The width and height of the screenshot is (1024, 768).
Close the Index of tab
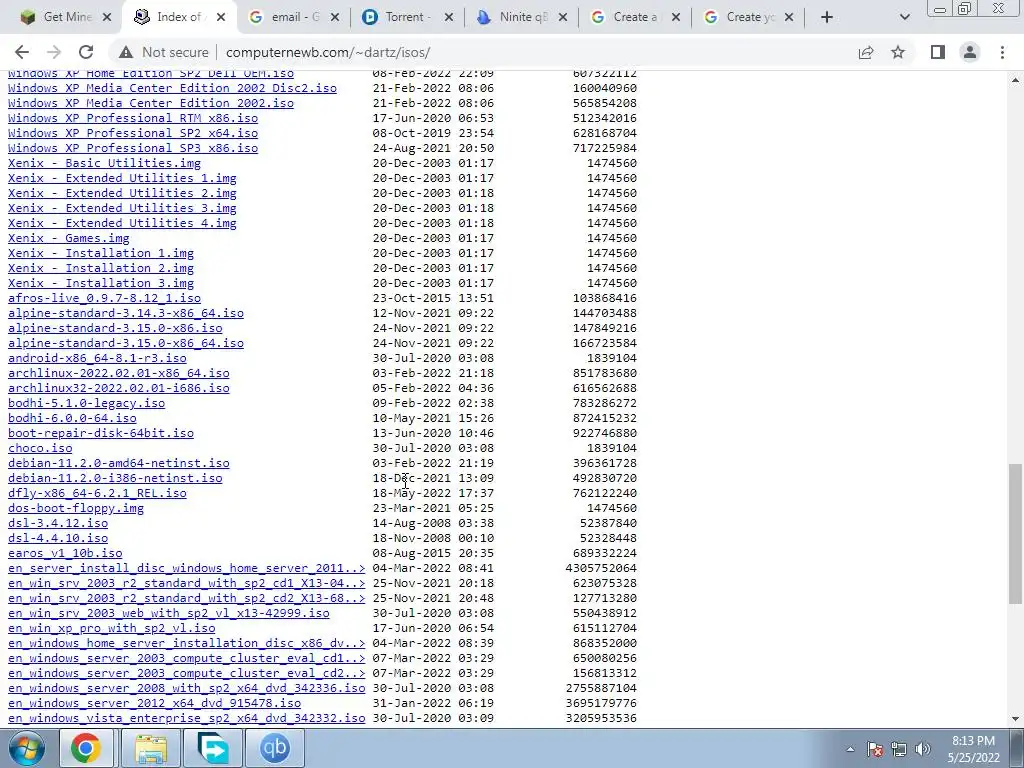(221, 17)
